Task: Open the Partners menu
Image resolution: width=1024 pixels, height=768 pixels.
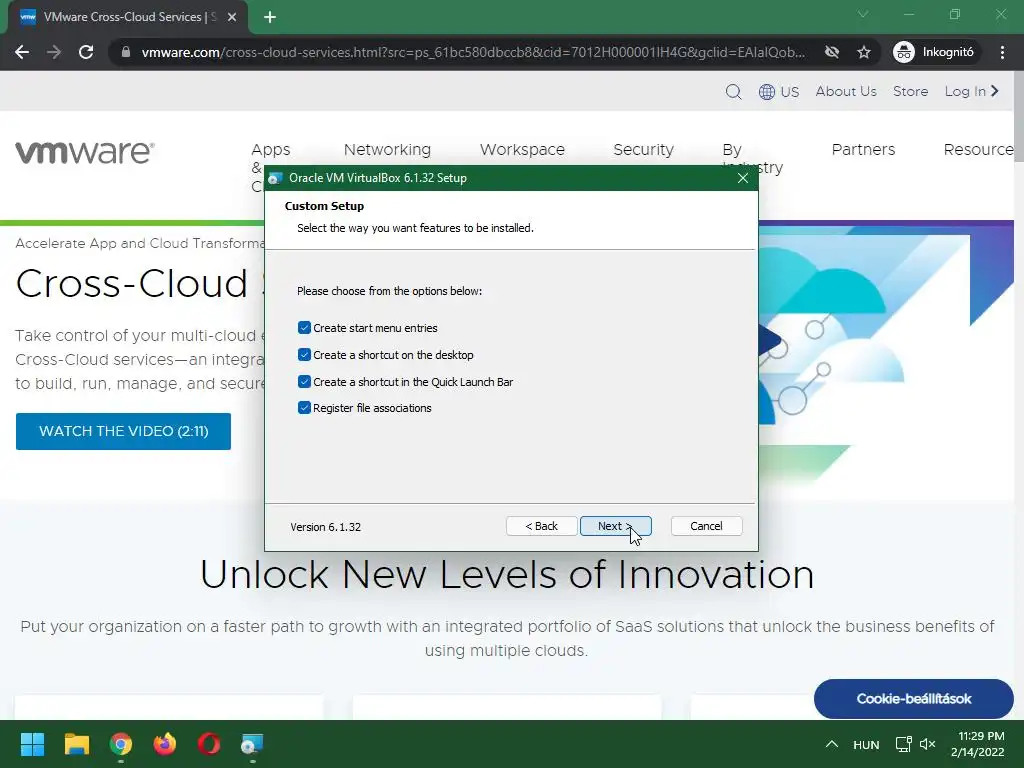Action: pyautogui.click(x=863, y=150)
